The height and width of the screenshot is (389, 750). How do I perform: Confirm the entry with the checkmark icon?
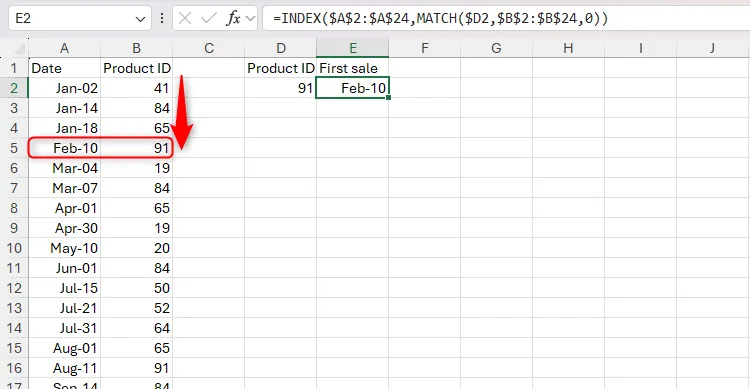click(x=209, y=19)
